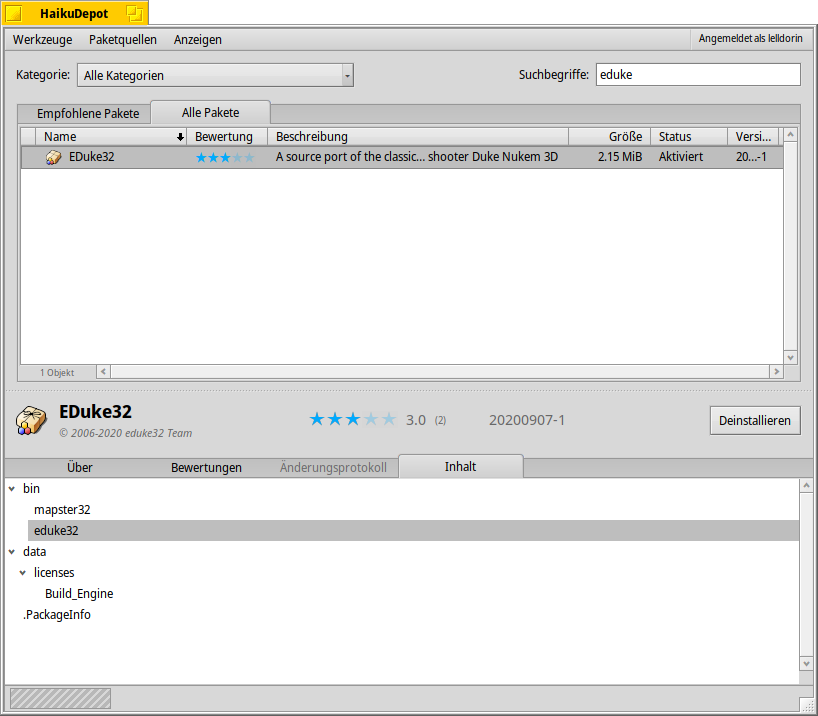The width and height of the screenshot is (818, 716).
Task: Select mapster32 in the contents tree
Action: (x=62, y=510)
